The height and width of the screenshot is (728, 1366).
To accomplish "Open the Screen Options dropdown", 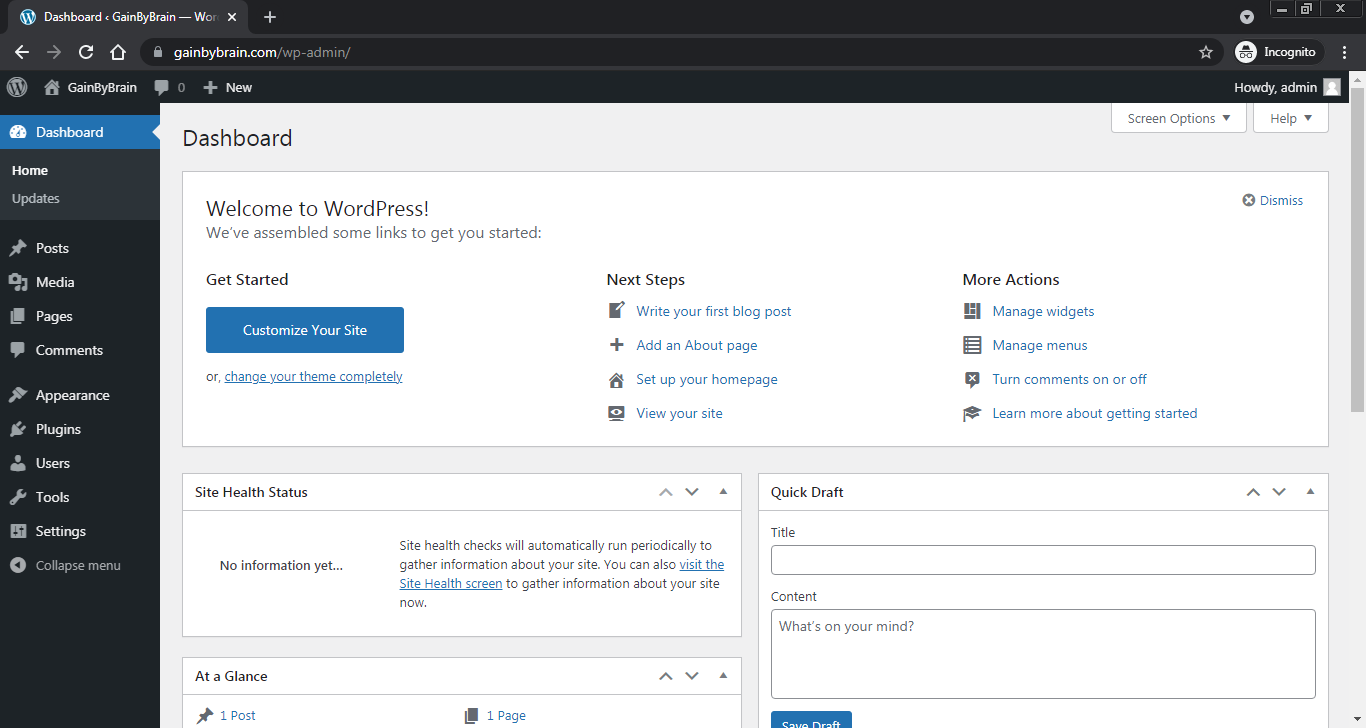I will (x=1179, y=118).
